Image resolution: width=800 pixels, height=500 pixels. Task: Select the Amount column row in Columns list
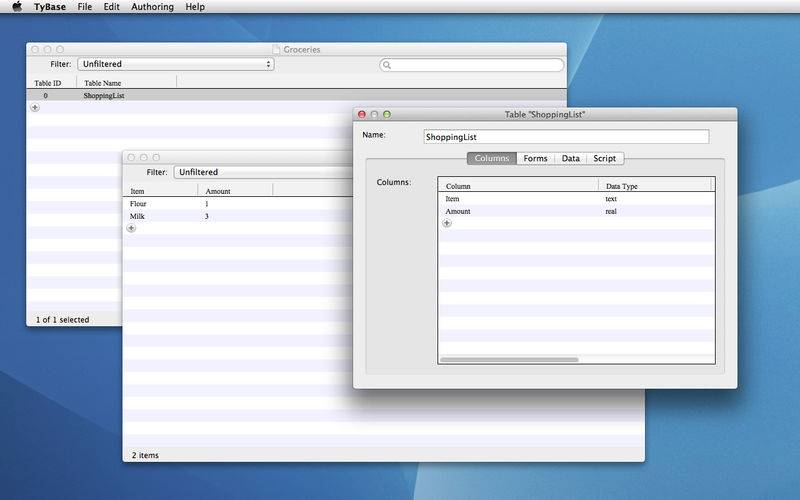pyautogui.click(x=577, y=211)
